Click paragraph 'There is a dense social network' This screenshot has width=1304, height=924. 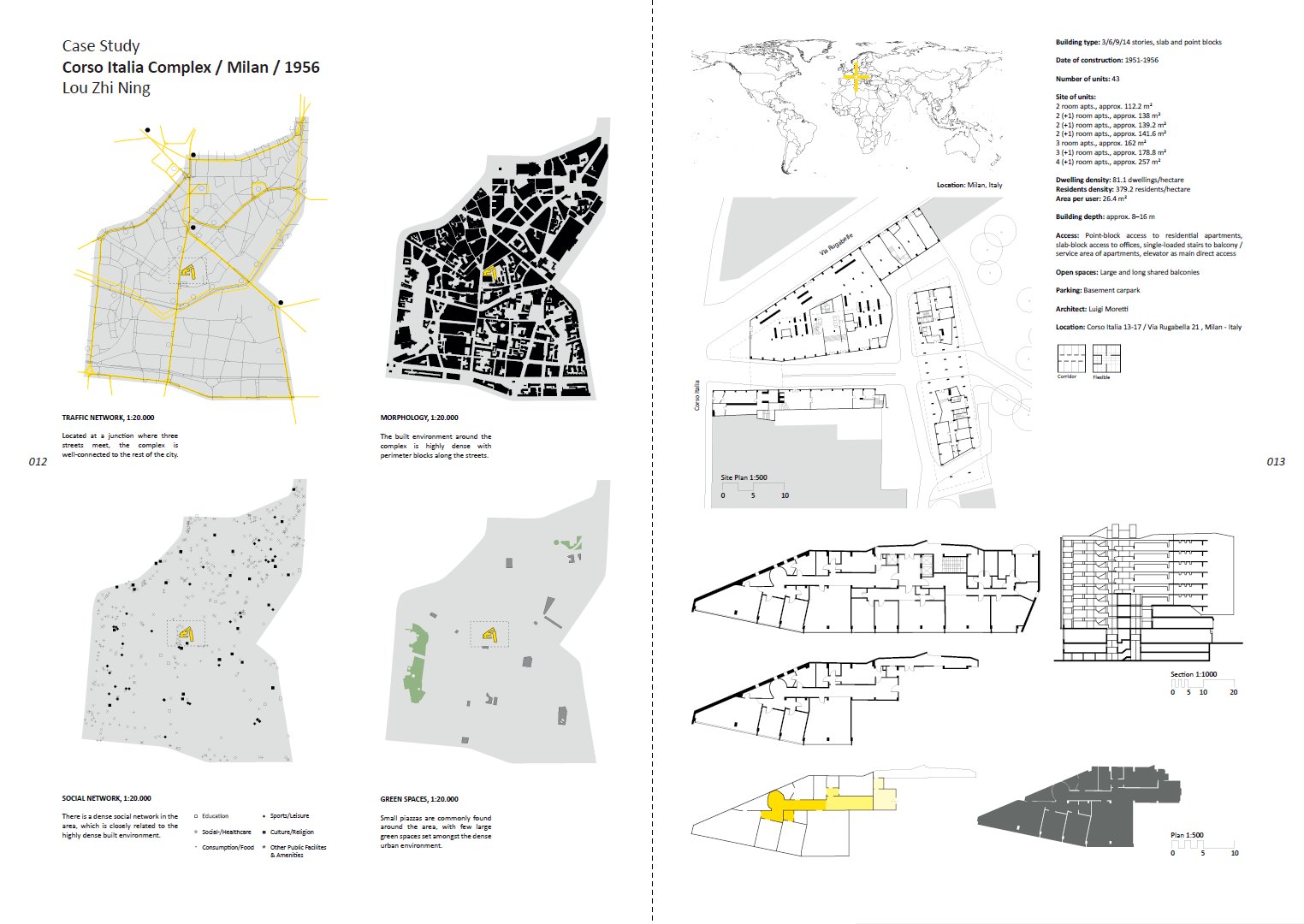click(120, 826)
